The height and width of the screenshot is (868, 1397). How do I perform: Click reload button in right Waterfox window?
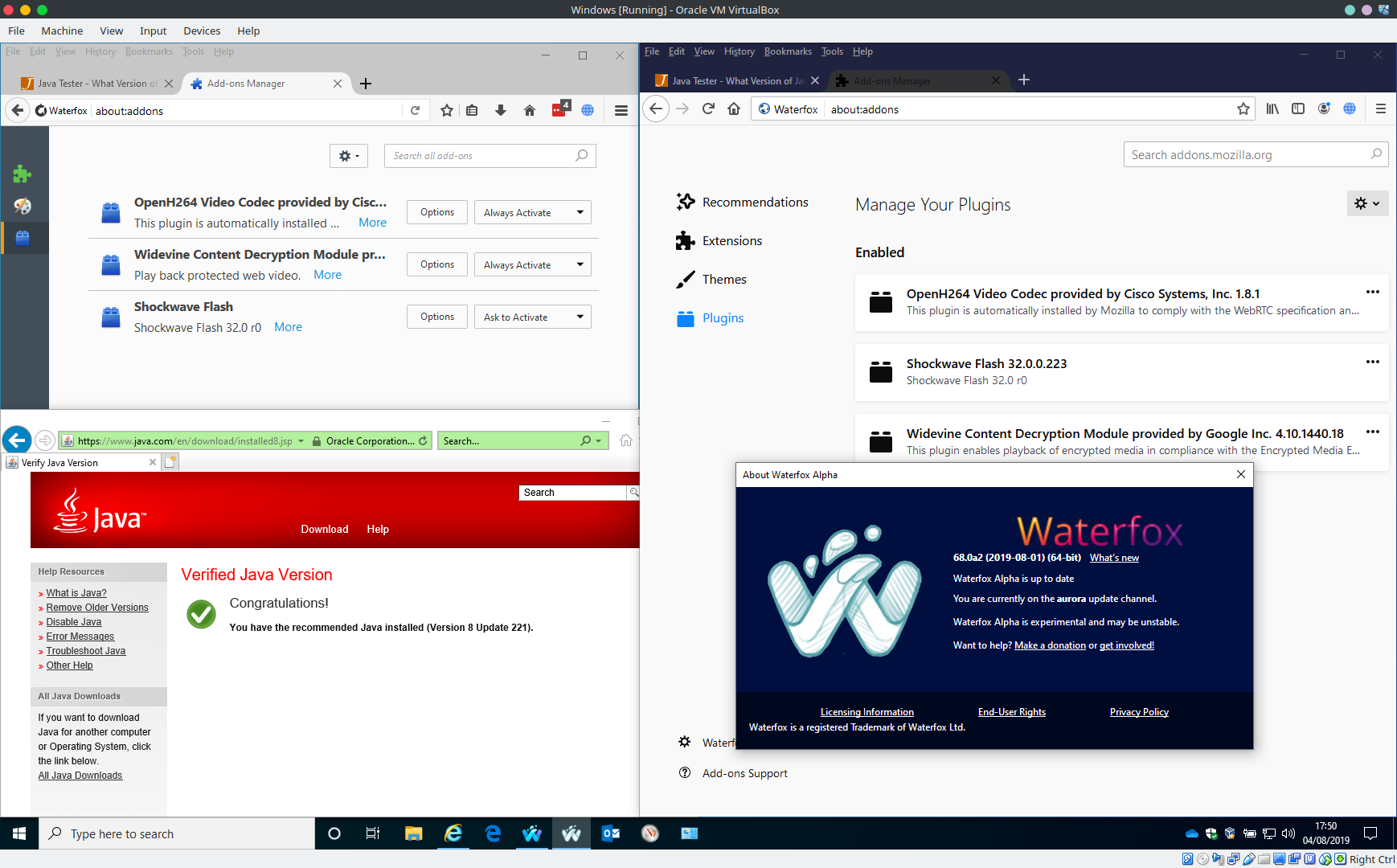[x=708, y=108]
